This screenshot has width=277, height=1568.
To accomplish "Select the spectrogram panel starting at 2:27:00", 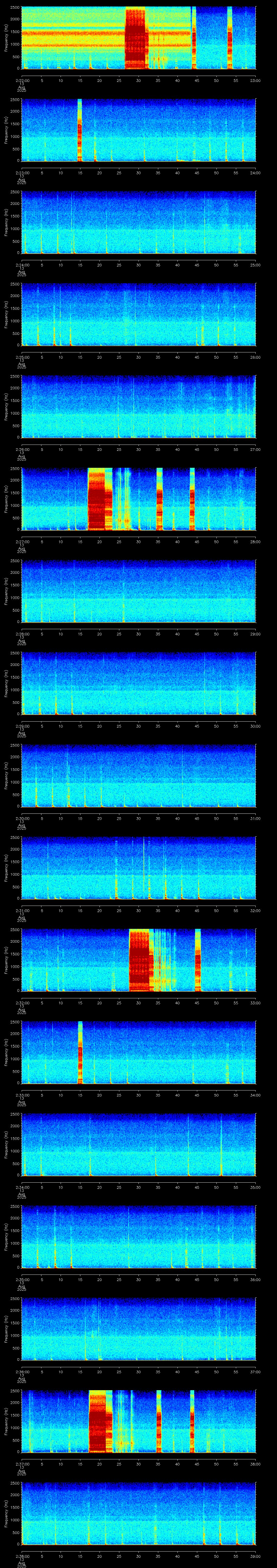I will [138, 499].
